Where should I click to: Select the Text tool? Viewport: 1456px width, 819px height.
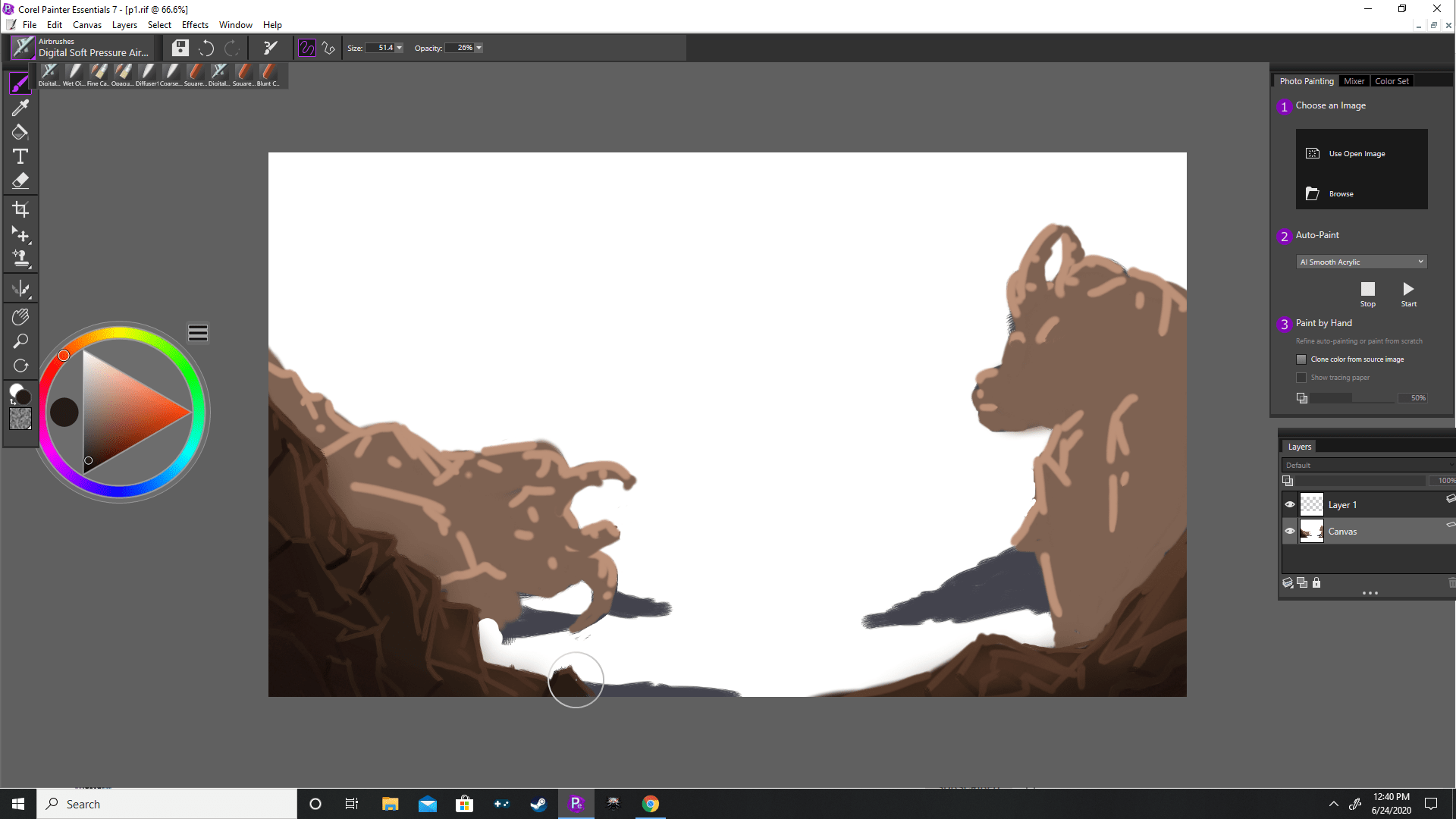click(x=20, y=156)
